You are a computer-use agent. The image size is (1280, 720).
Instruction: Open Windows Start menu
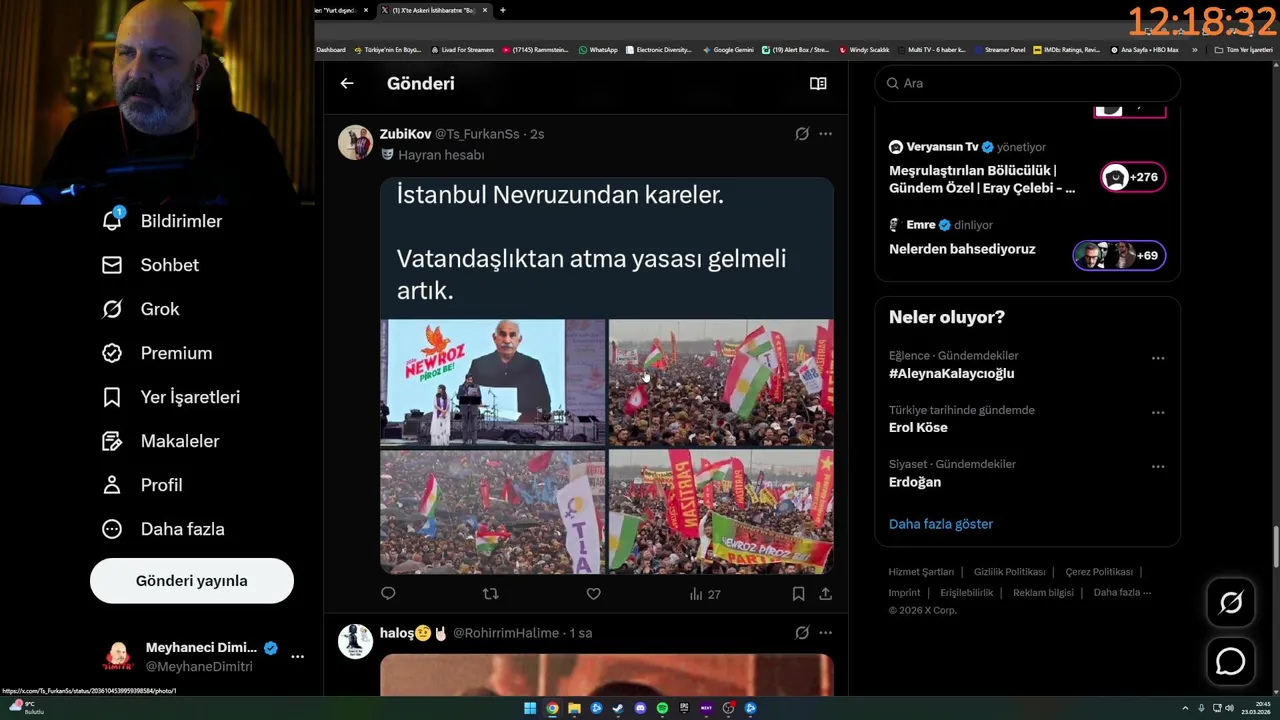530,708
